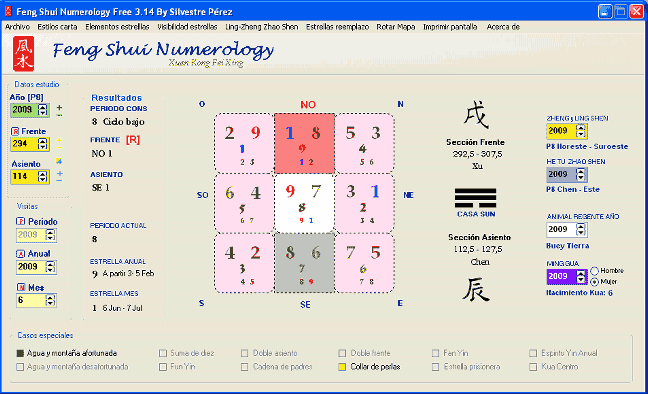Open the Estilos carta menu
648x394 pixels.
[57, 27]
